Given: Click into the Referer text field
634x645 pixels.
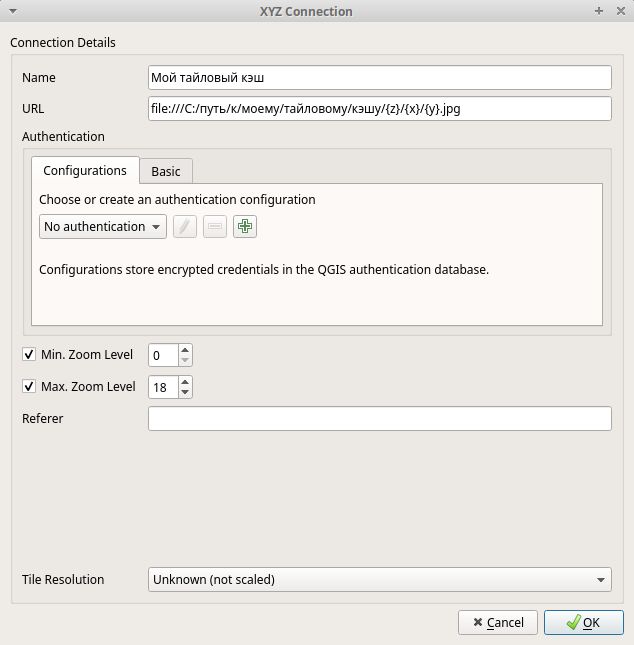Looking at the screenshot, I should click(380, 419).
